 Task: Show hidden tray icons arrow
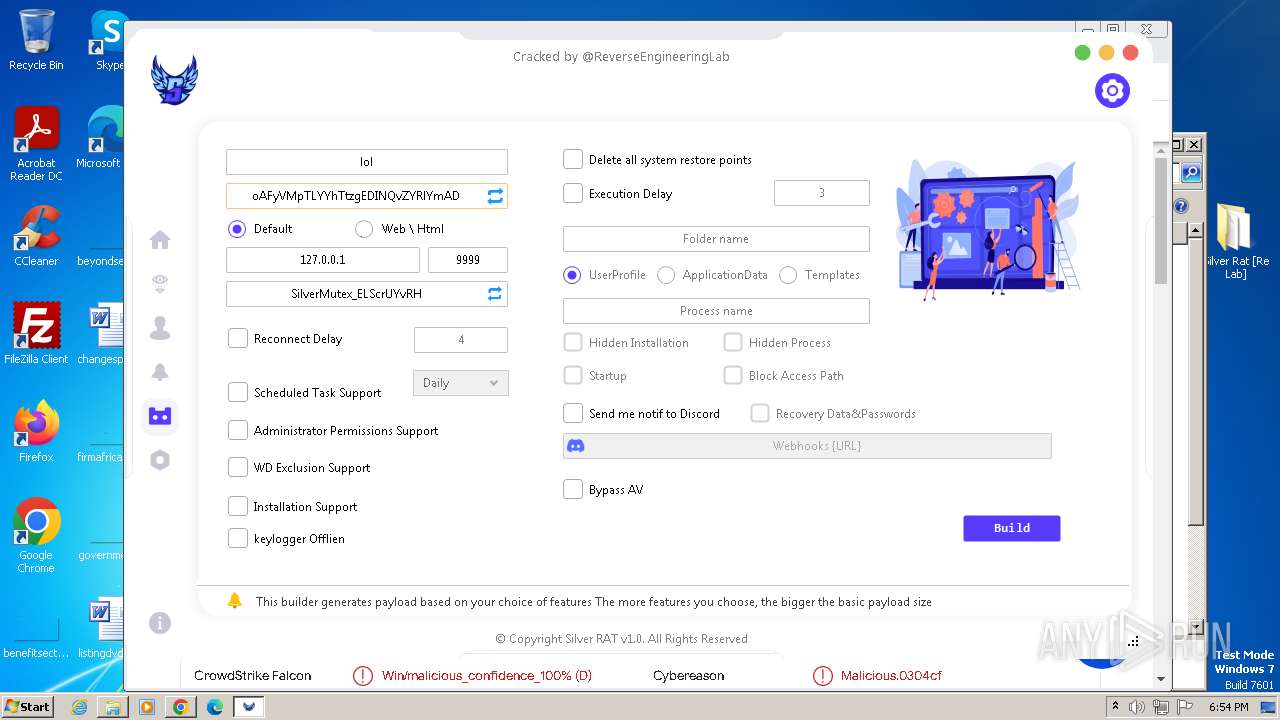tap(1116, 707)
